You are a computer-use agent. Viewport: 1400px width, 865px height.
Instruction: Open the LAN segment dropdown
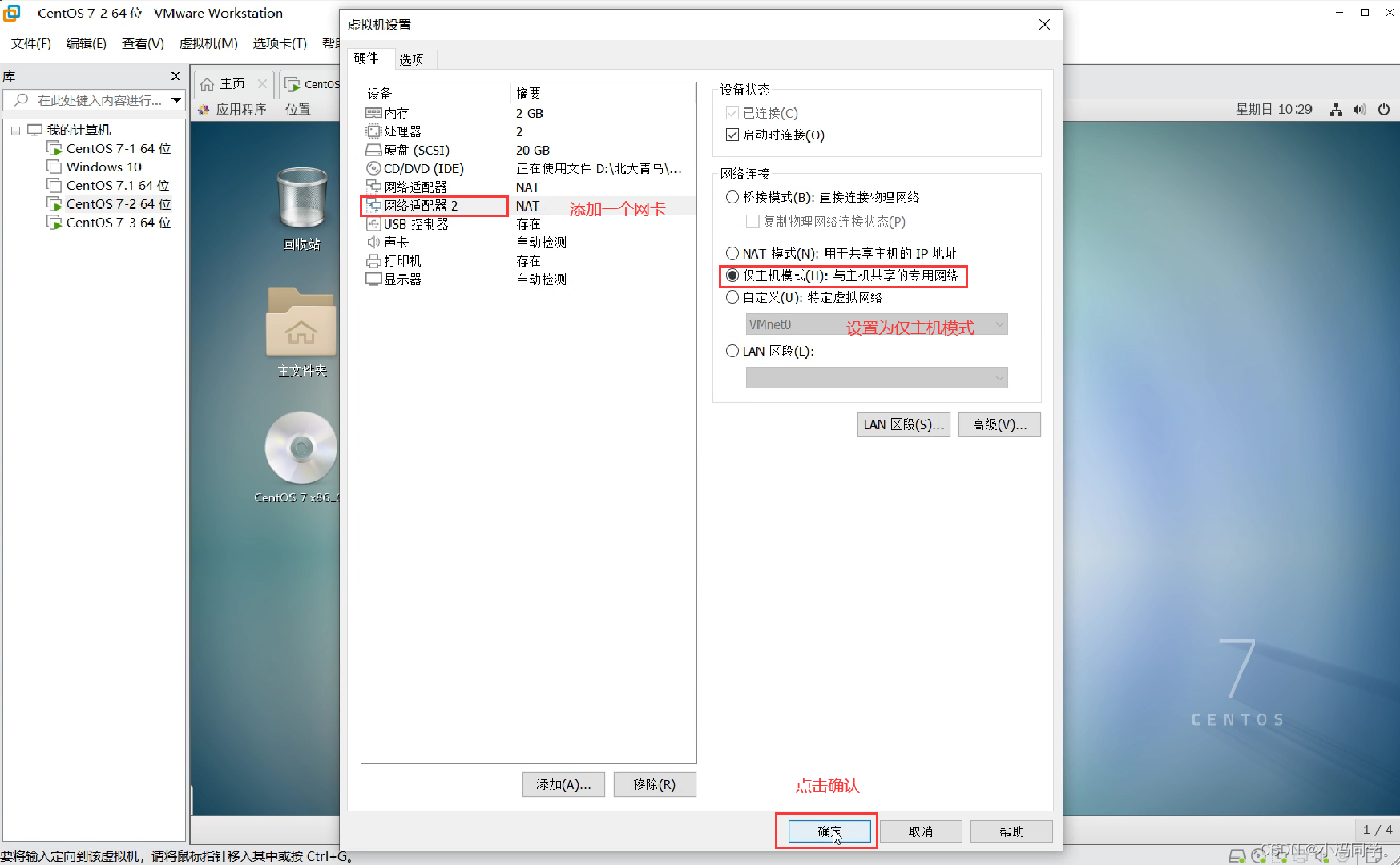pyautogui.click(x=877, y=377)
